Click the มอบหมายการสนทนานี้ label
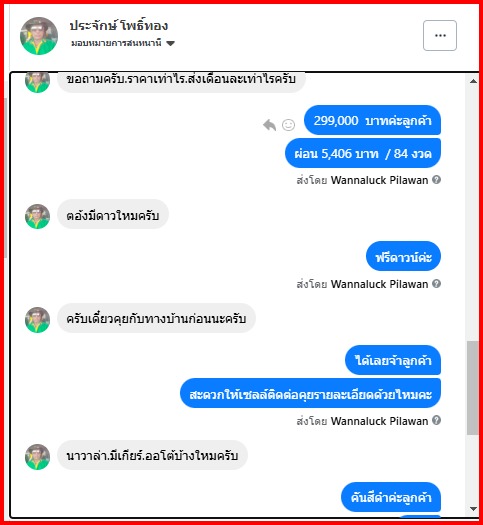 coord(116,43)
